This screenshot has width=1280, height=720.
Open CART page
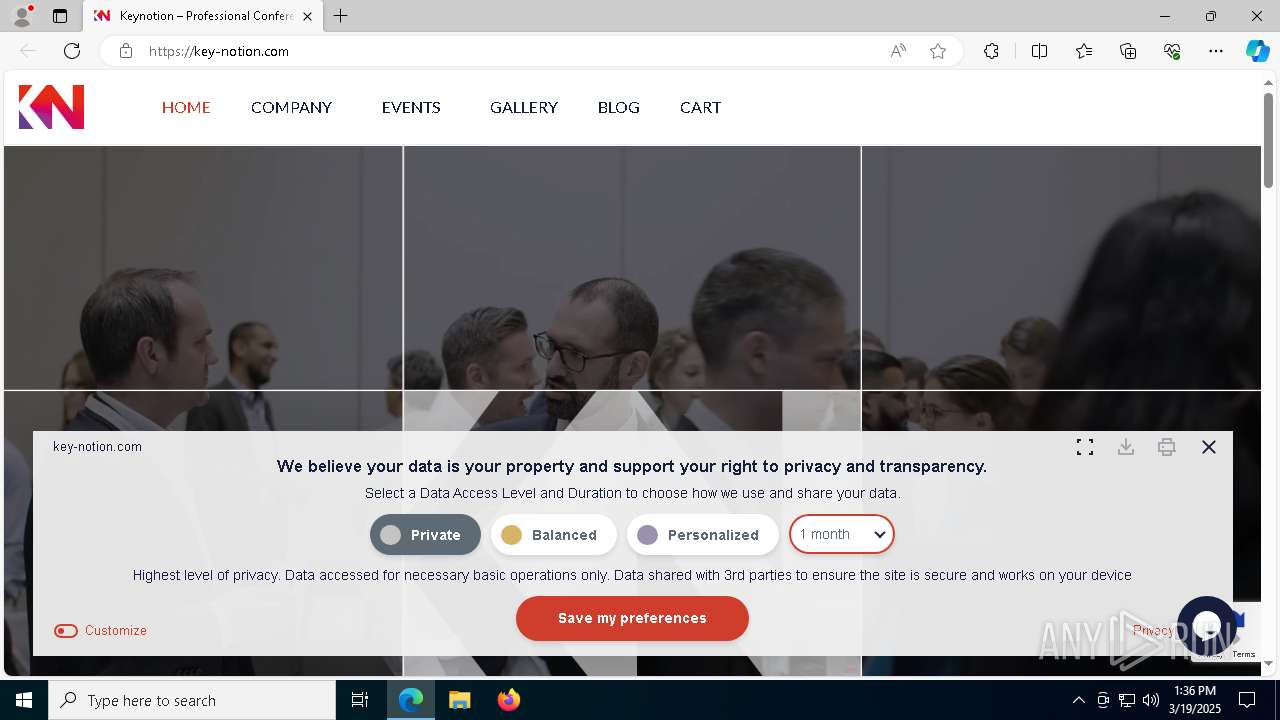[700, 107]
